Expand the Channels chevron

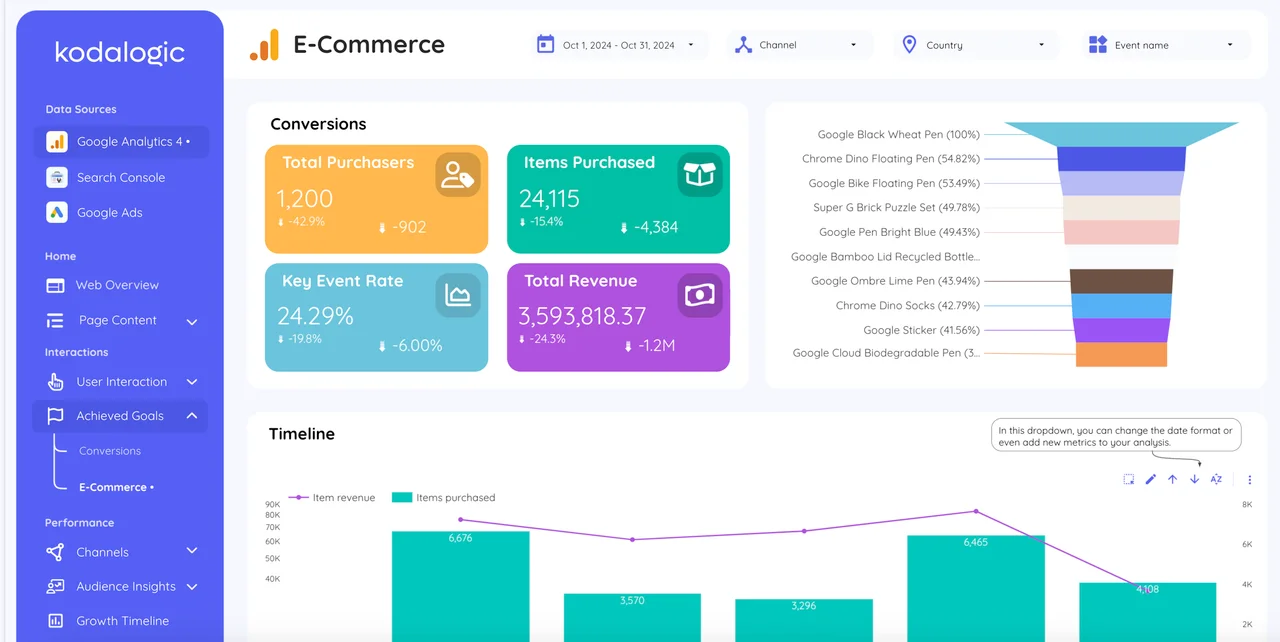192,551
